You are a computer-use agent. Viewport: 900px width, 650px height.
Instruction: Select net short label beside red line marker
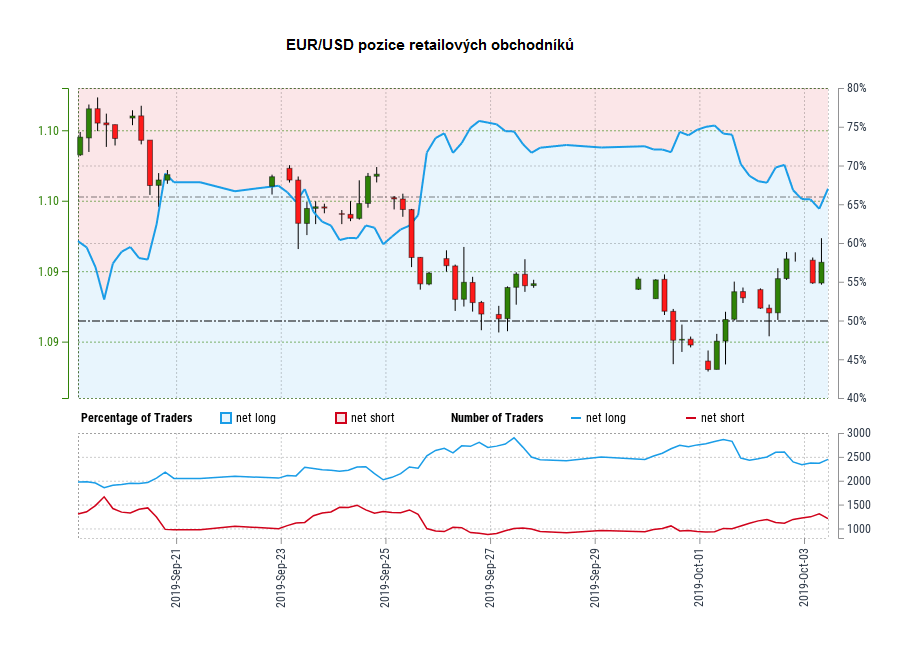point(723,418)
